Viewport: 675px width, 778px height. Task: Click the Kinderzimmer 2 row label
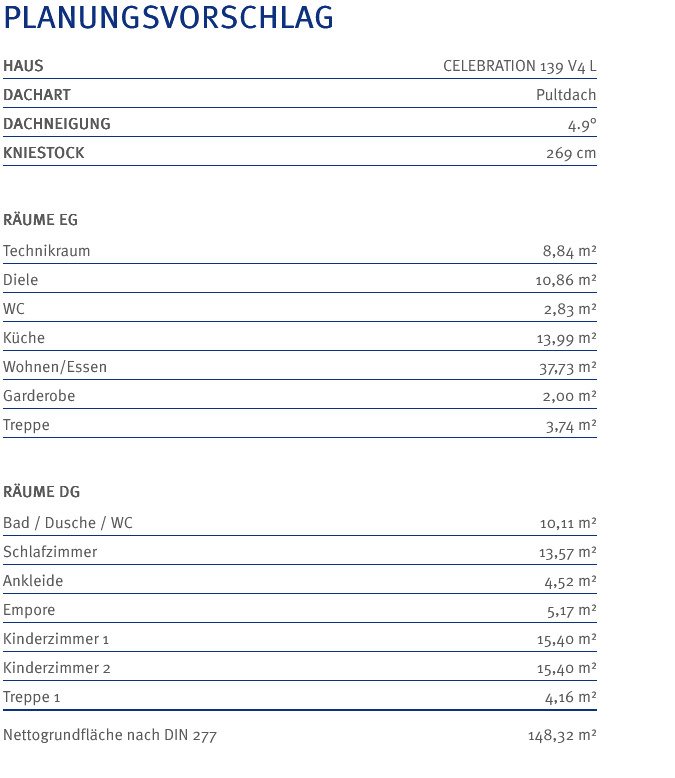57,668
